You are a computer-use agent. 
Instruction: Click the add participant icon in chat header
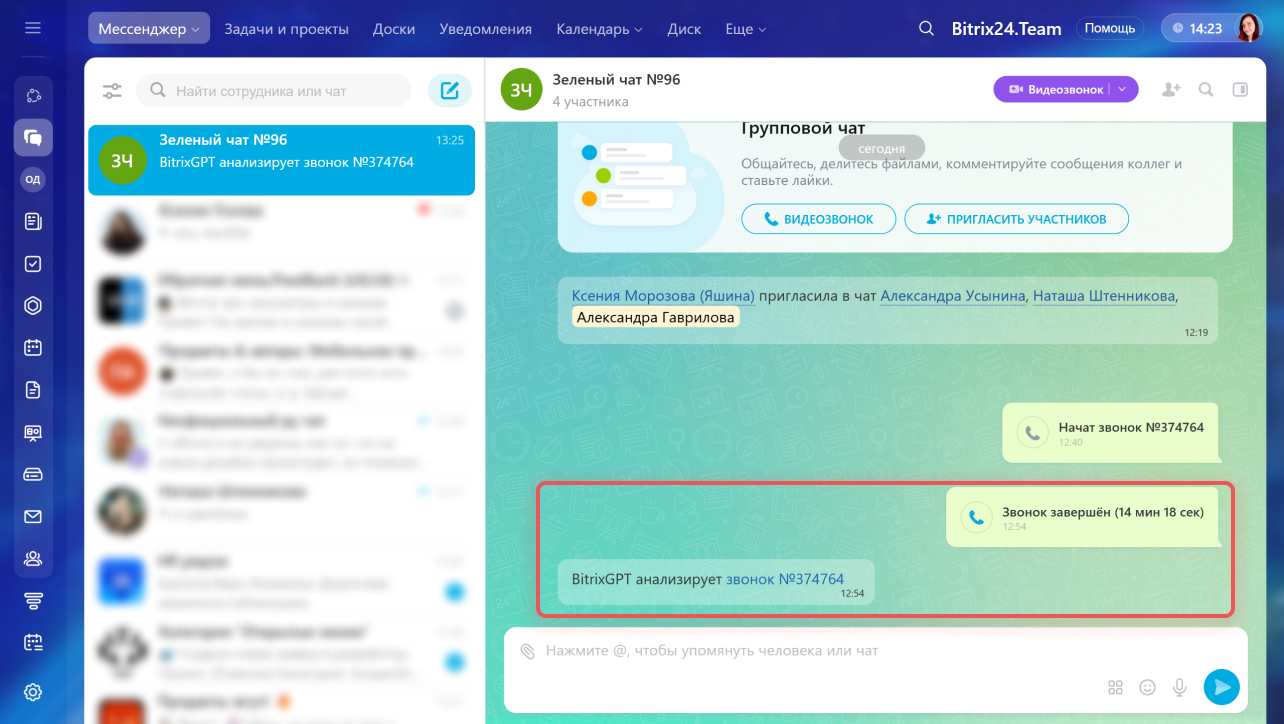pos(1171,89)
